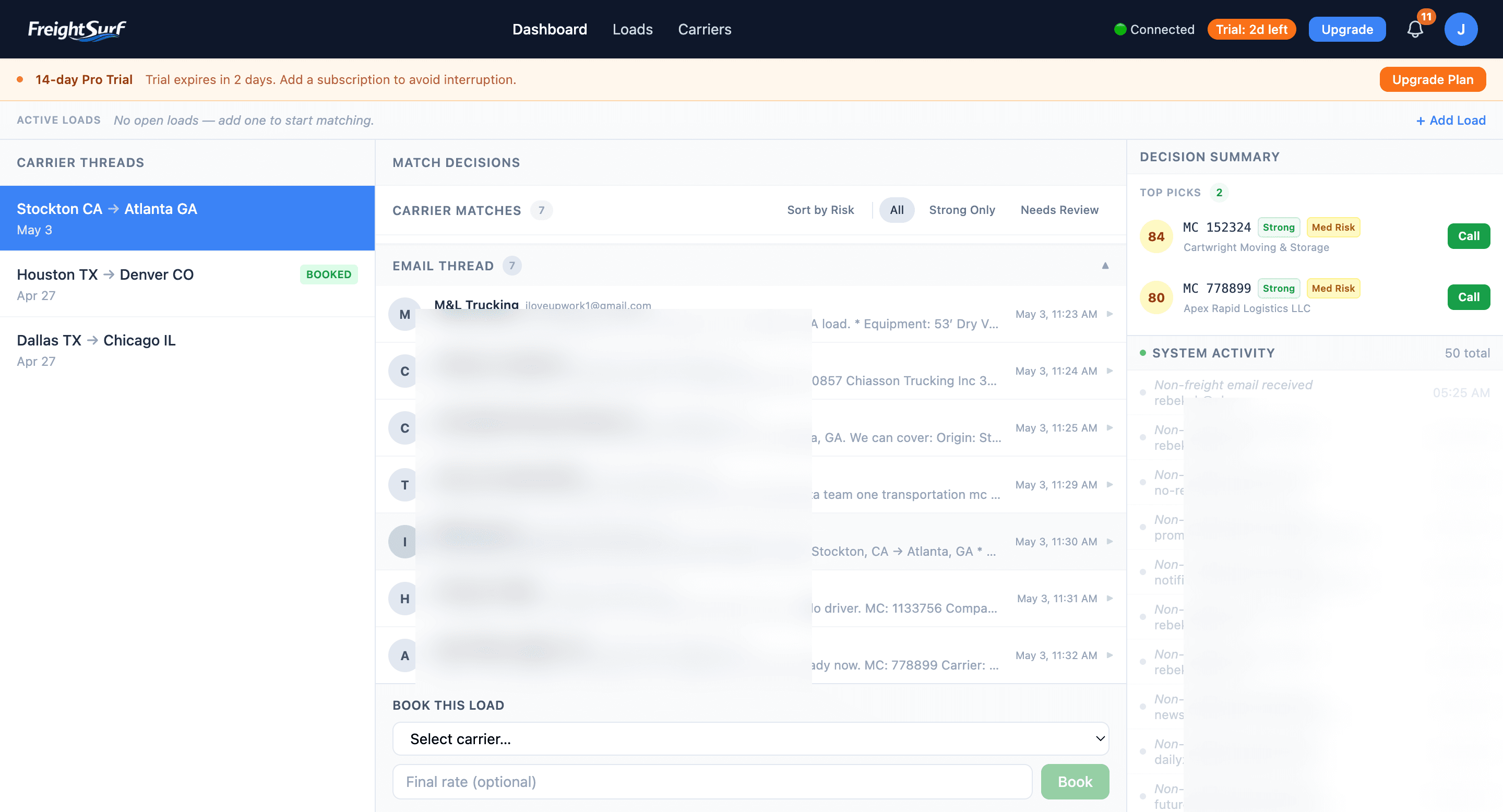Click Add Load

tap(1451, 120)
